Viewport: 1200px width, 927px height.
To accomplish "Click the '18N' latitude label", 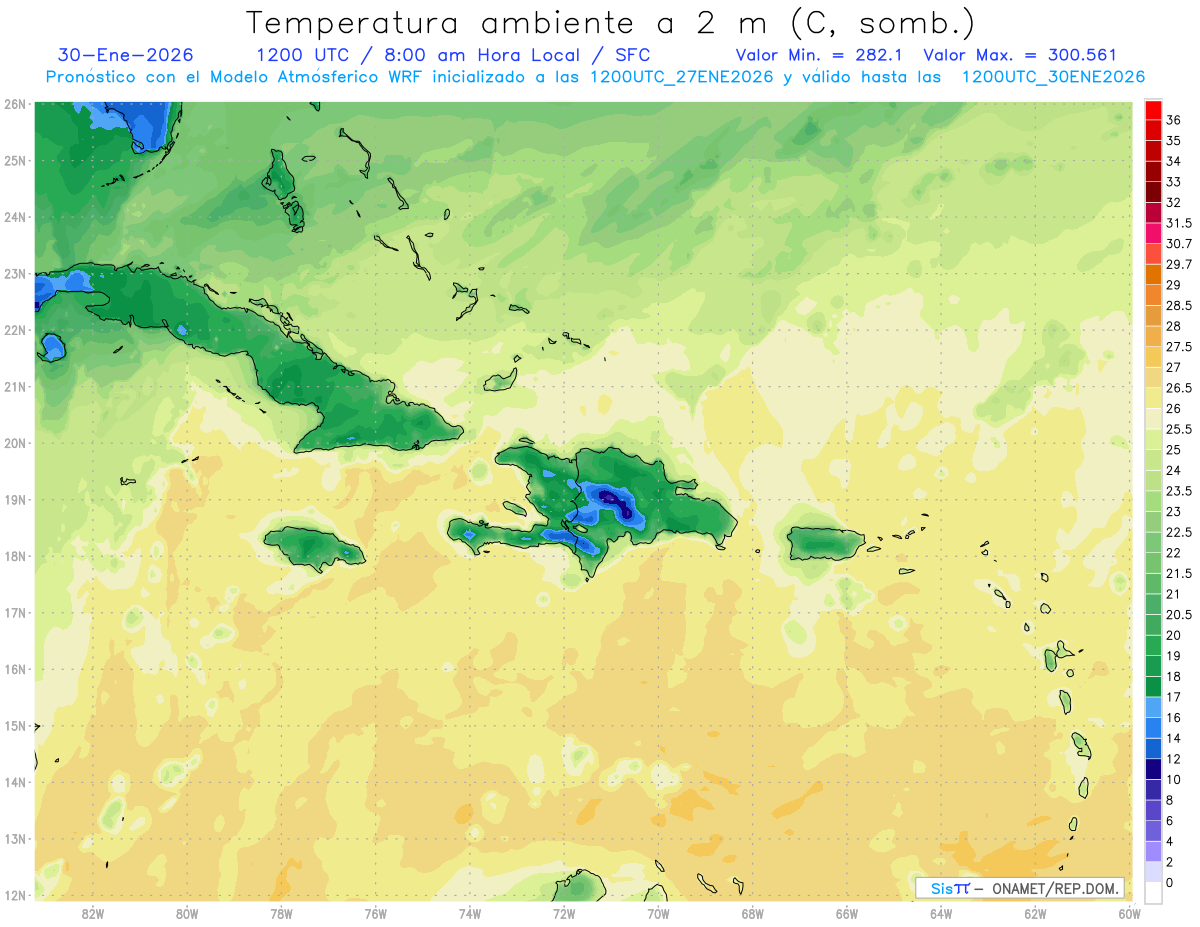I will tap(15, 556).
